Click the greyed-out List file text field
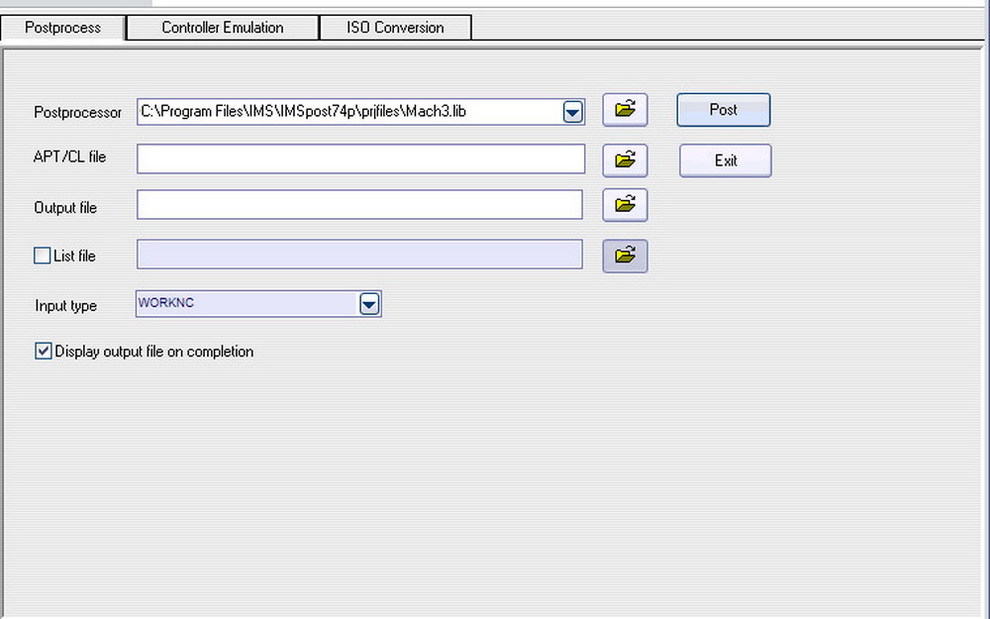The height and width of the screenshot is (619, 990). point(359,255)
